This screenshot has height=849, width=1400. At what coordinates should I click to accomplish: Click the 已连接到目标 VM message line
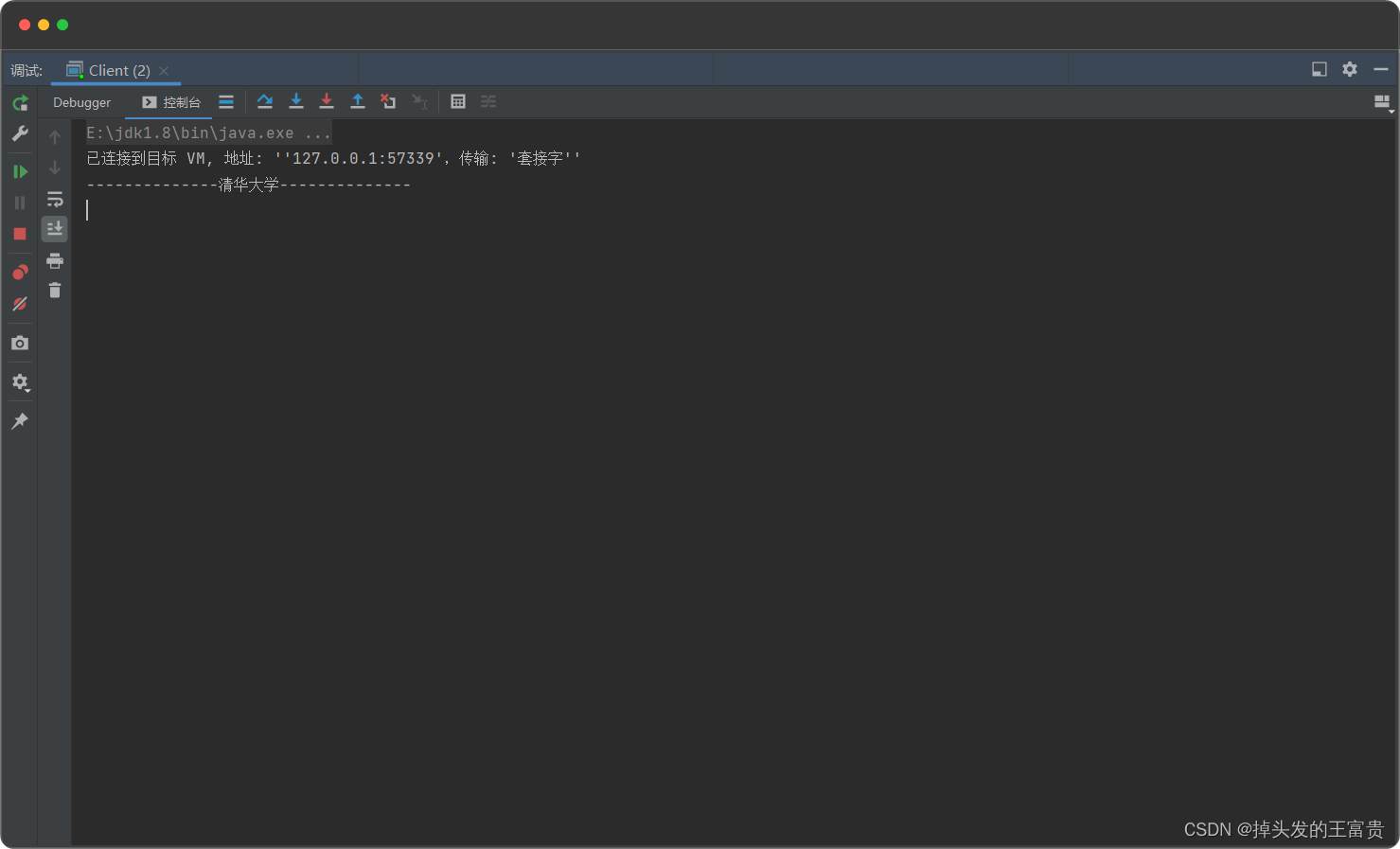pos(333,158)
